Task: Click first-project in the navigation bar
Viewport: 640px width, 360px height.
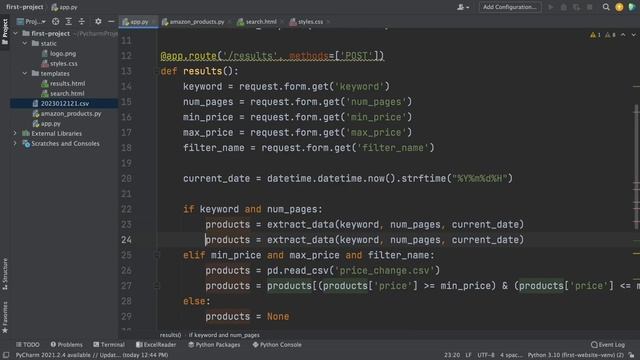Action: point(24,7)
